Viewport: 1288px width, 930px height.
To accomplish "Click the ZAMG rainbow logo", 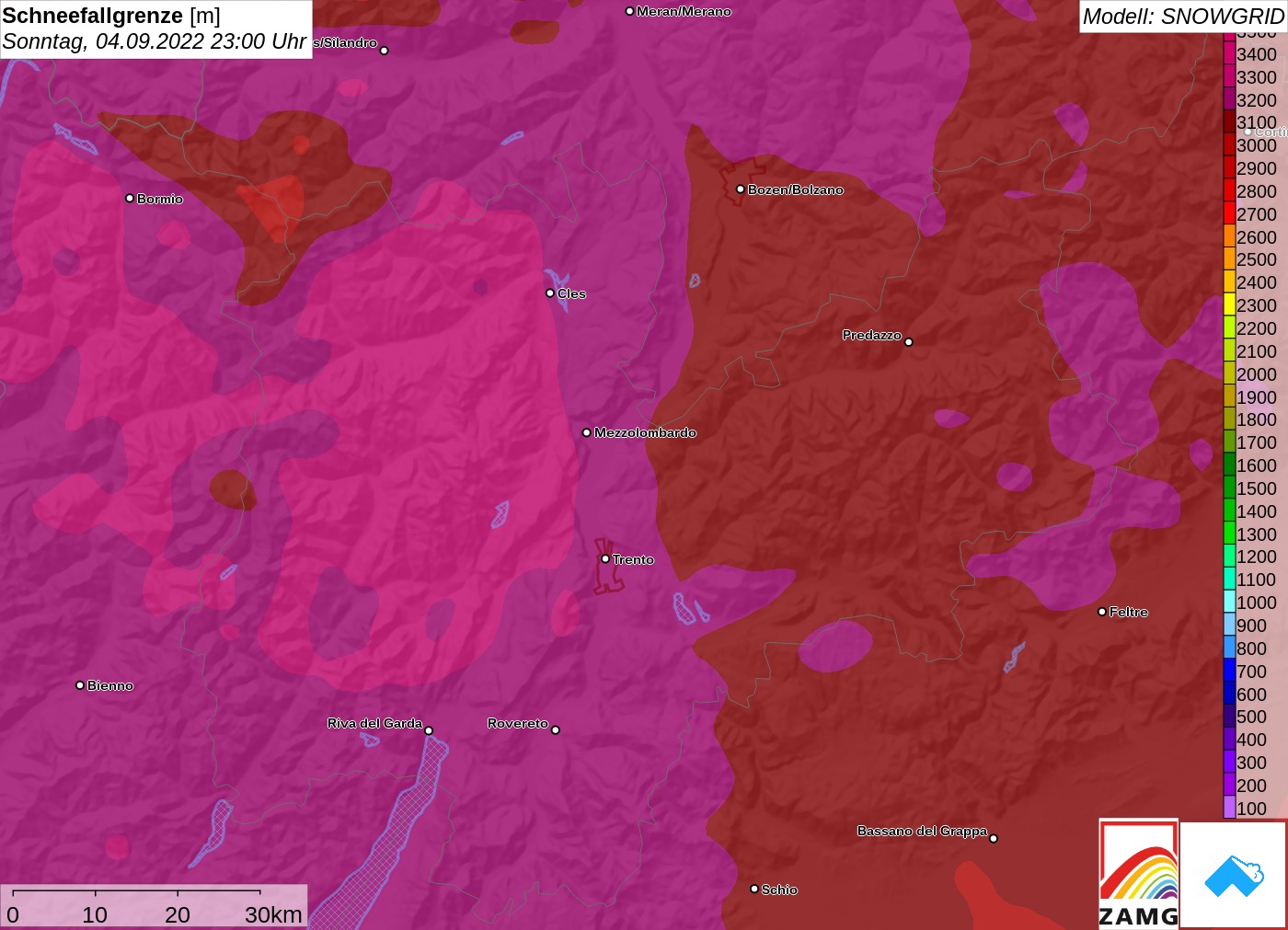I will (x=1138, y=873).
